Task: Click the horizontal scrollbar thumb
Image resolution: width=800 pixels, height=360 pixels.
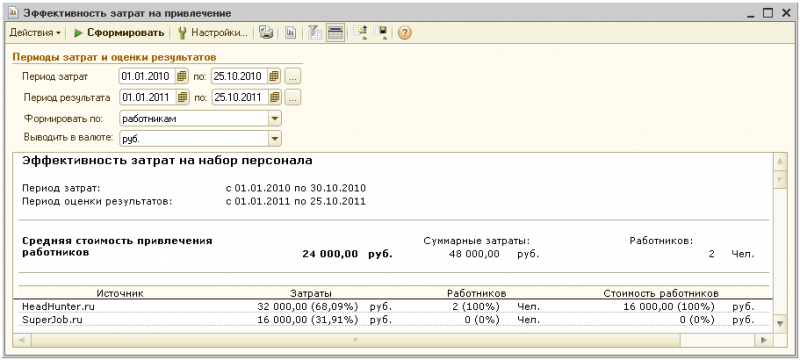Action: [355, 340]
